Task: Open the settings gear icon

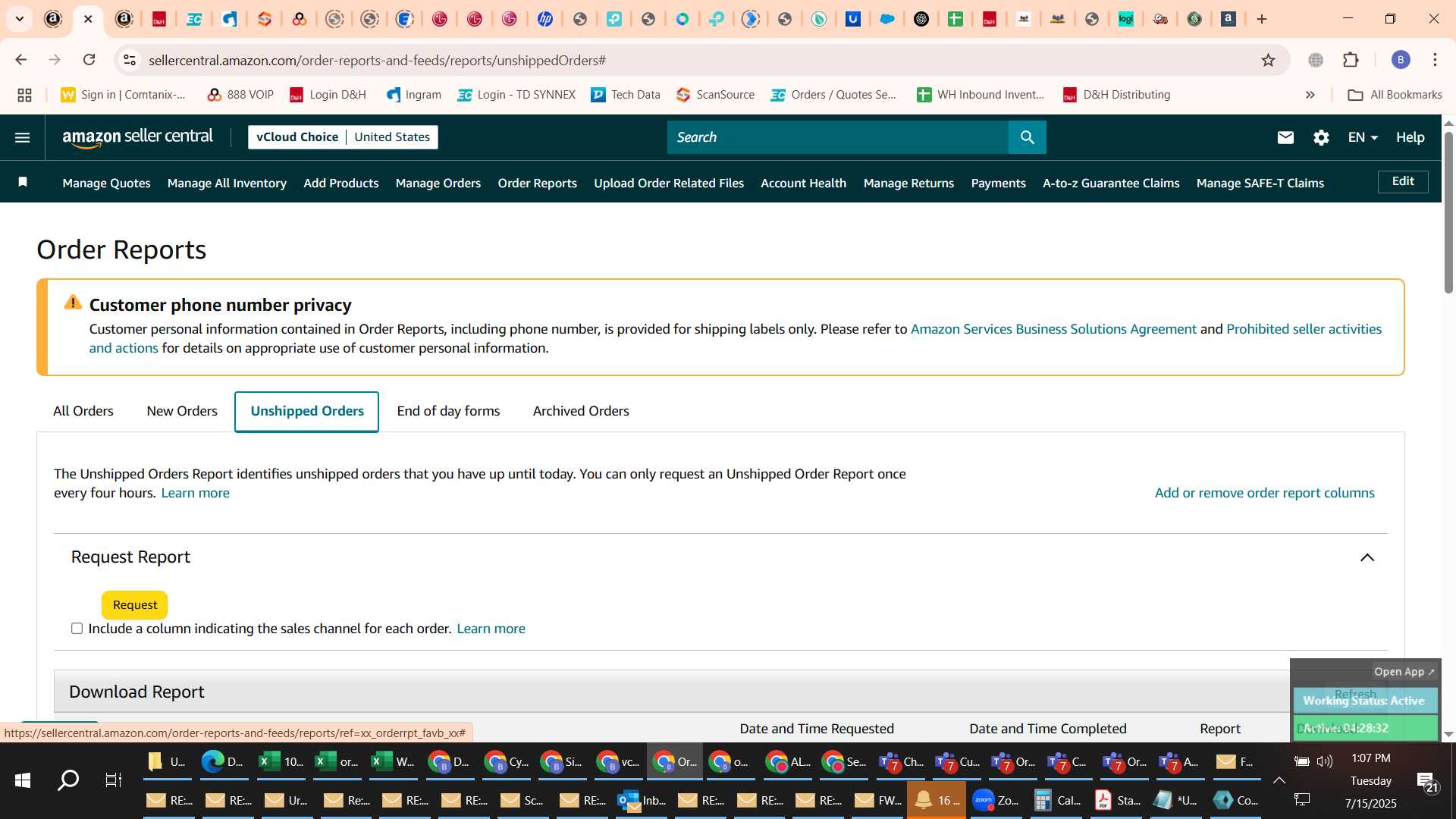Action: point(1321,137)
